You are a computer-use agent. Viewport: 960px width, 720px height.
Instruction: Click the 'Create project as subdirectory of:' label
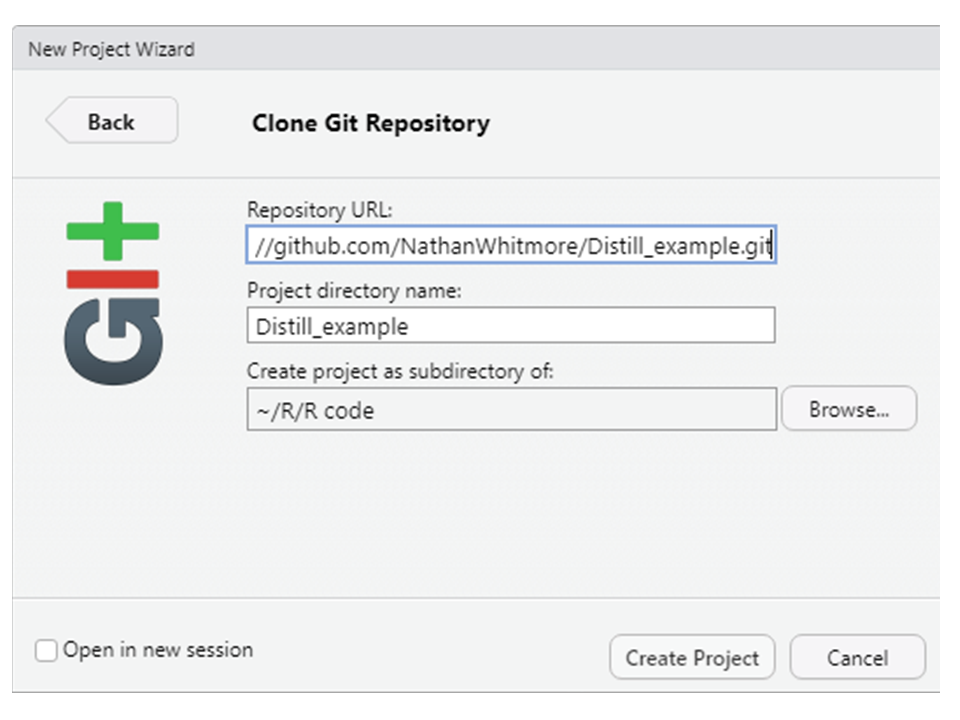point(400,371)
